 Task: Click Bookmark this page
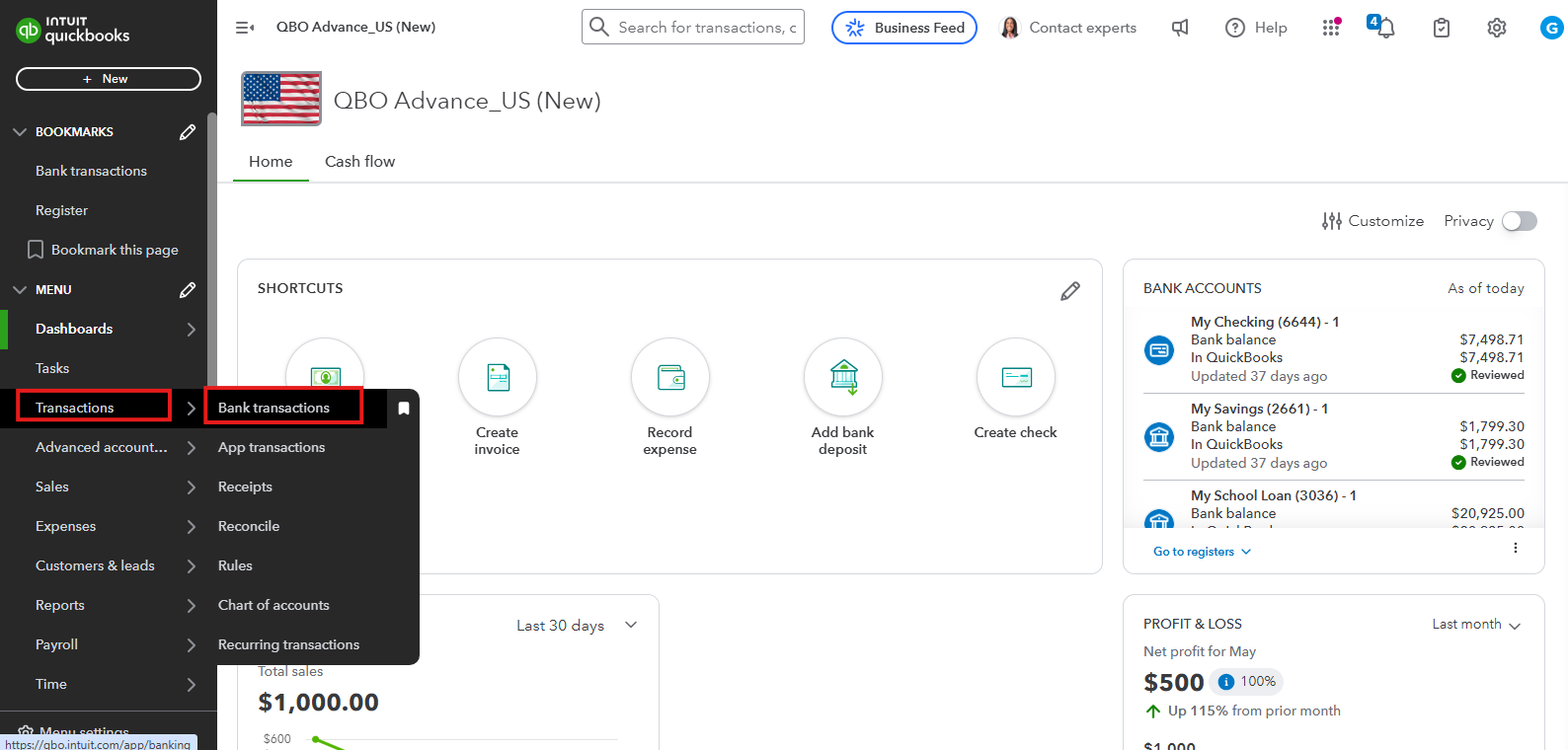(104, 250)
